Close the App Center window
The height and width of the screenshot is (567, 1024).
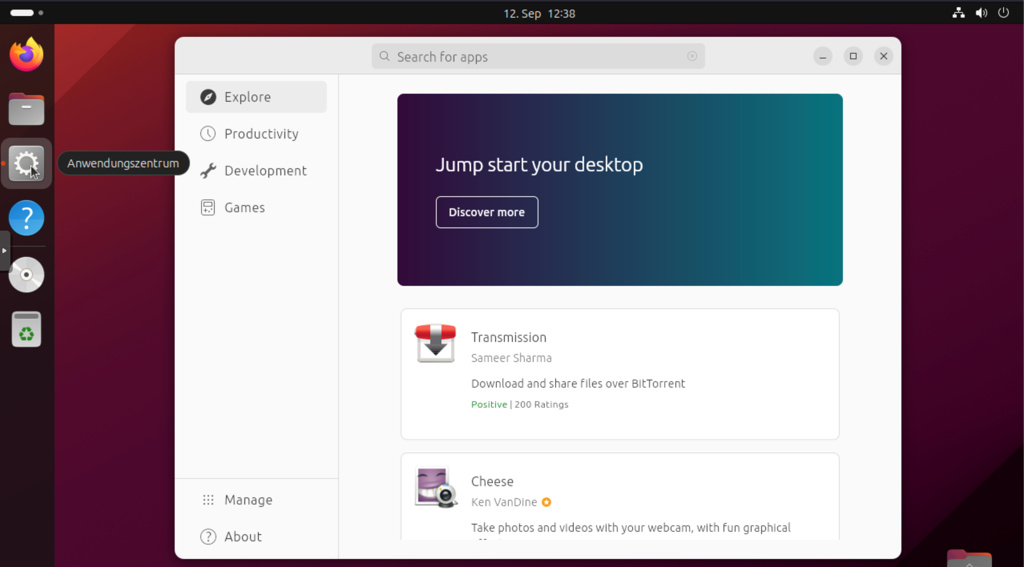tap(884, 56)
